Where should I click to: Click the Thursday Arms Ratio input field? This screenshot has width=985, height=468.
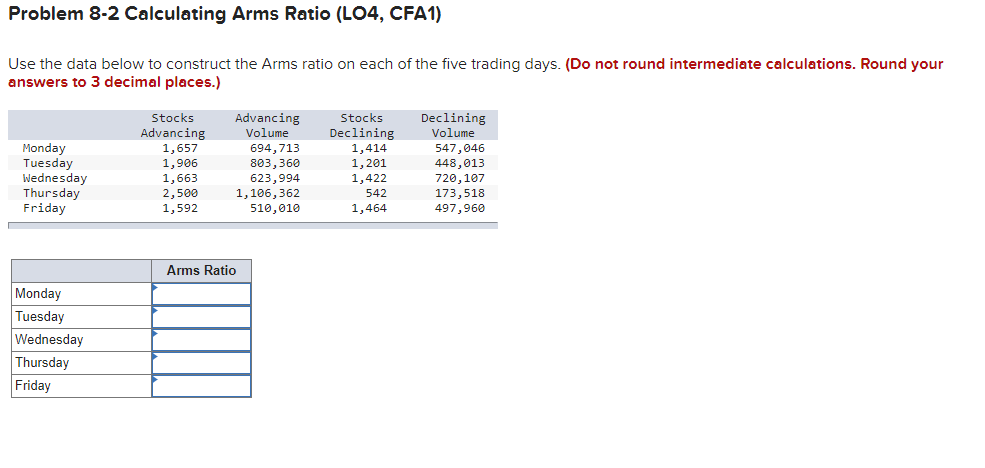tap(201, 363)
